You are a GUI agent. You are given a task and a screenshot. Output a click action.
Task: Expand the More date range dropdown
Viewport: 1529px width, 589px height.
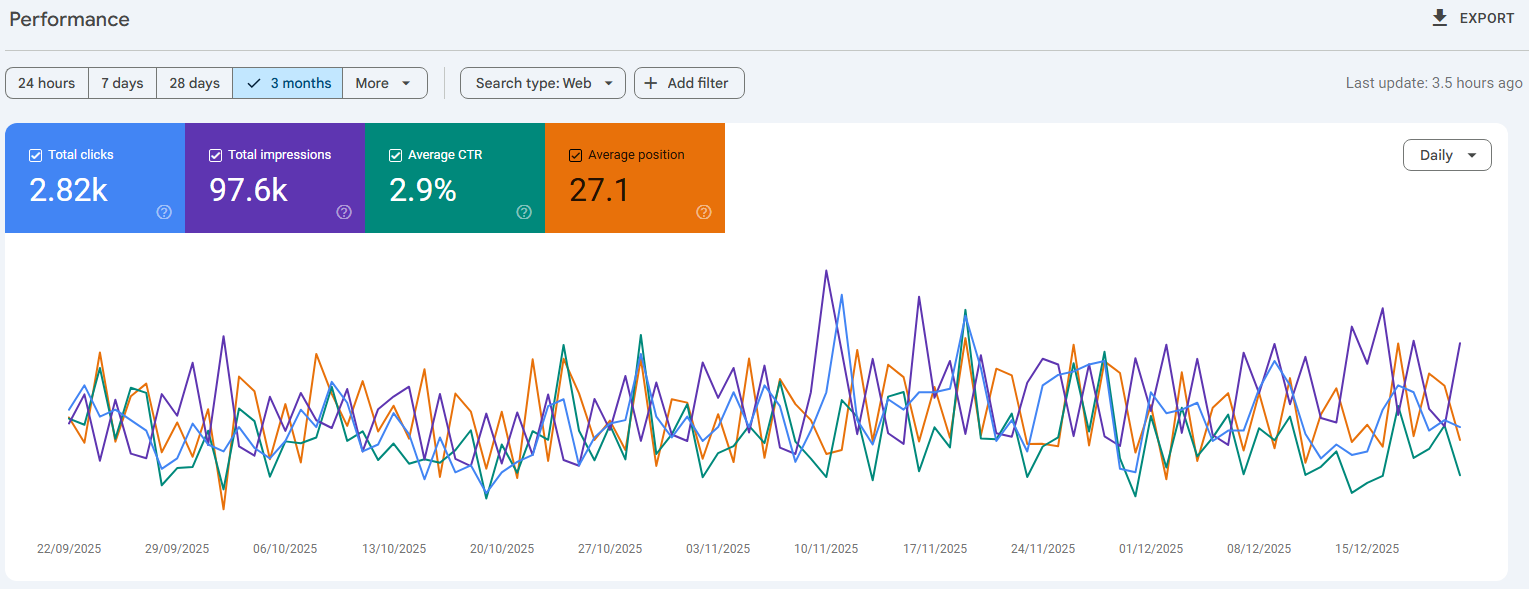(x=385, y=83)
